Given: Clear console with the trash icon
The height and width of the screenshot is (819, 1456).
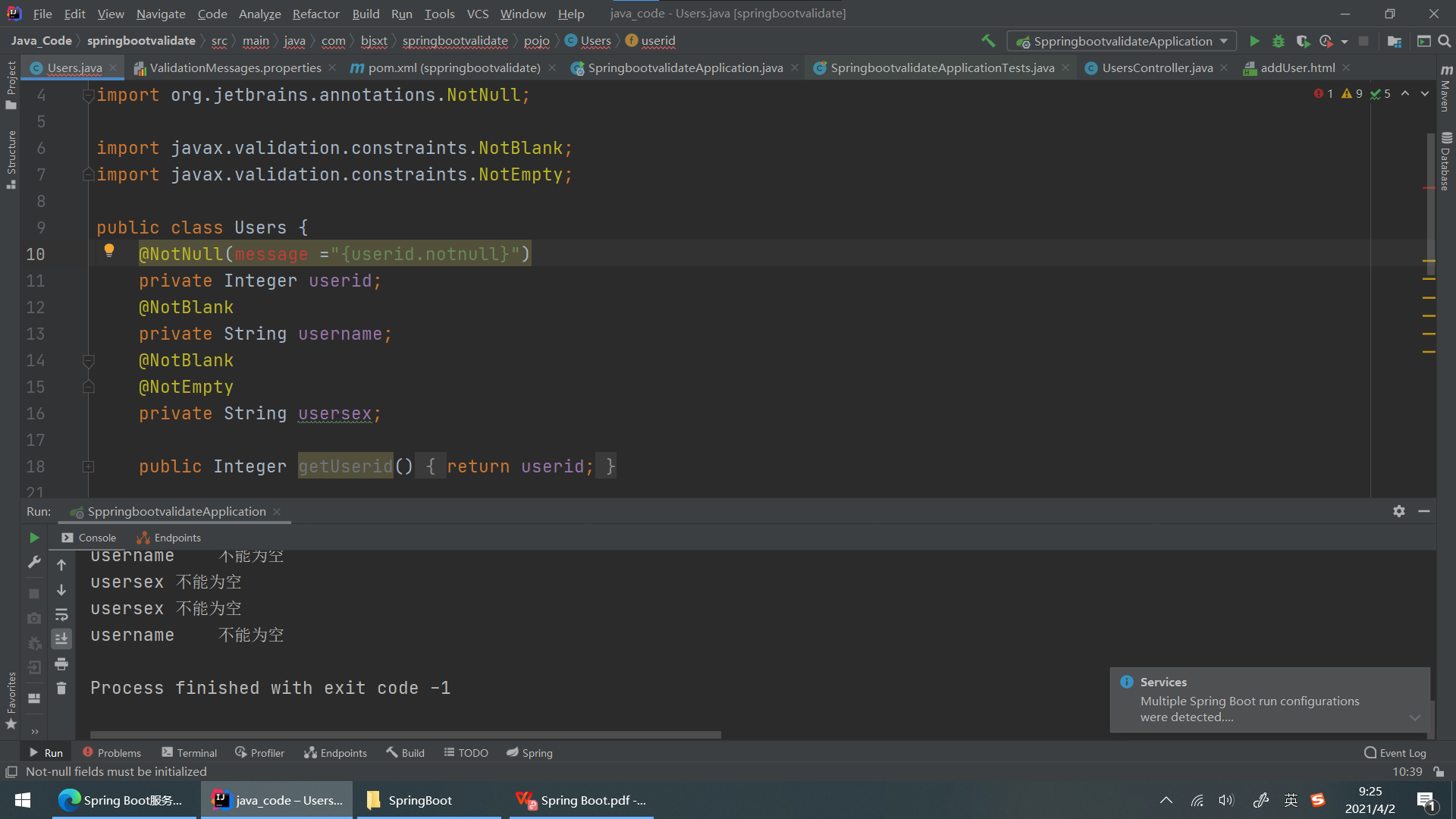Looking at the screenshot, I should pyautogui.click(x=61, y=689).
